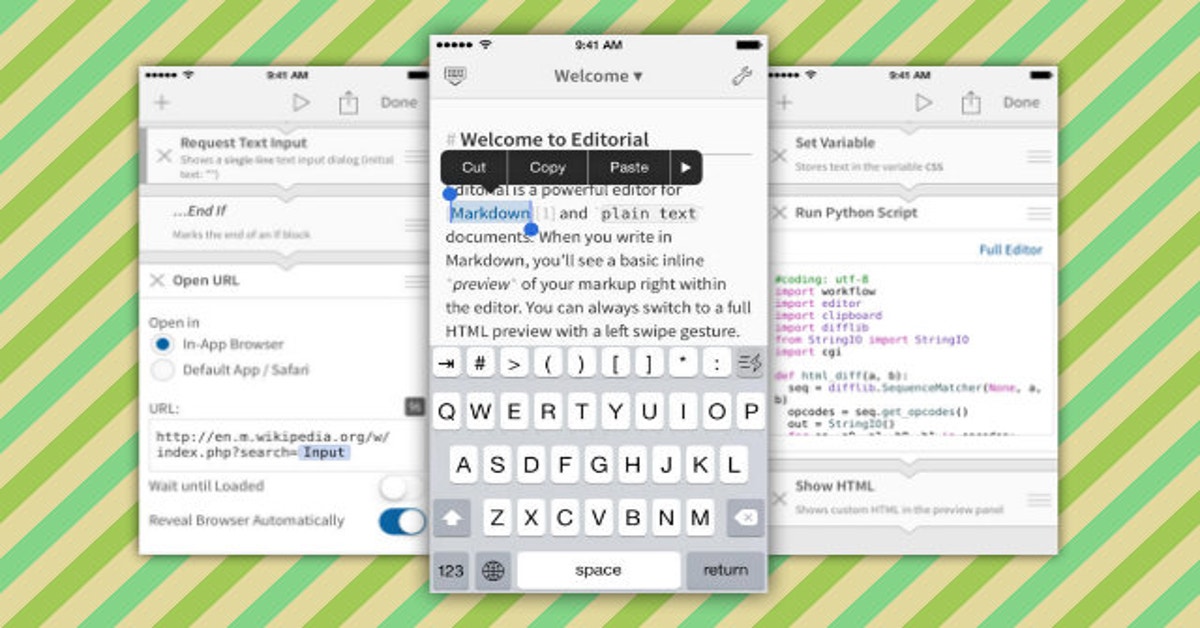Tap the plus icon in left workflow screen
This screenshot has height=628, width=1200.
[x=162, y=103]
